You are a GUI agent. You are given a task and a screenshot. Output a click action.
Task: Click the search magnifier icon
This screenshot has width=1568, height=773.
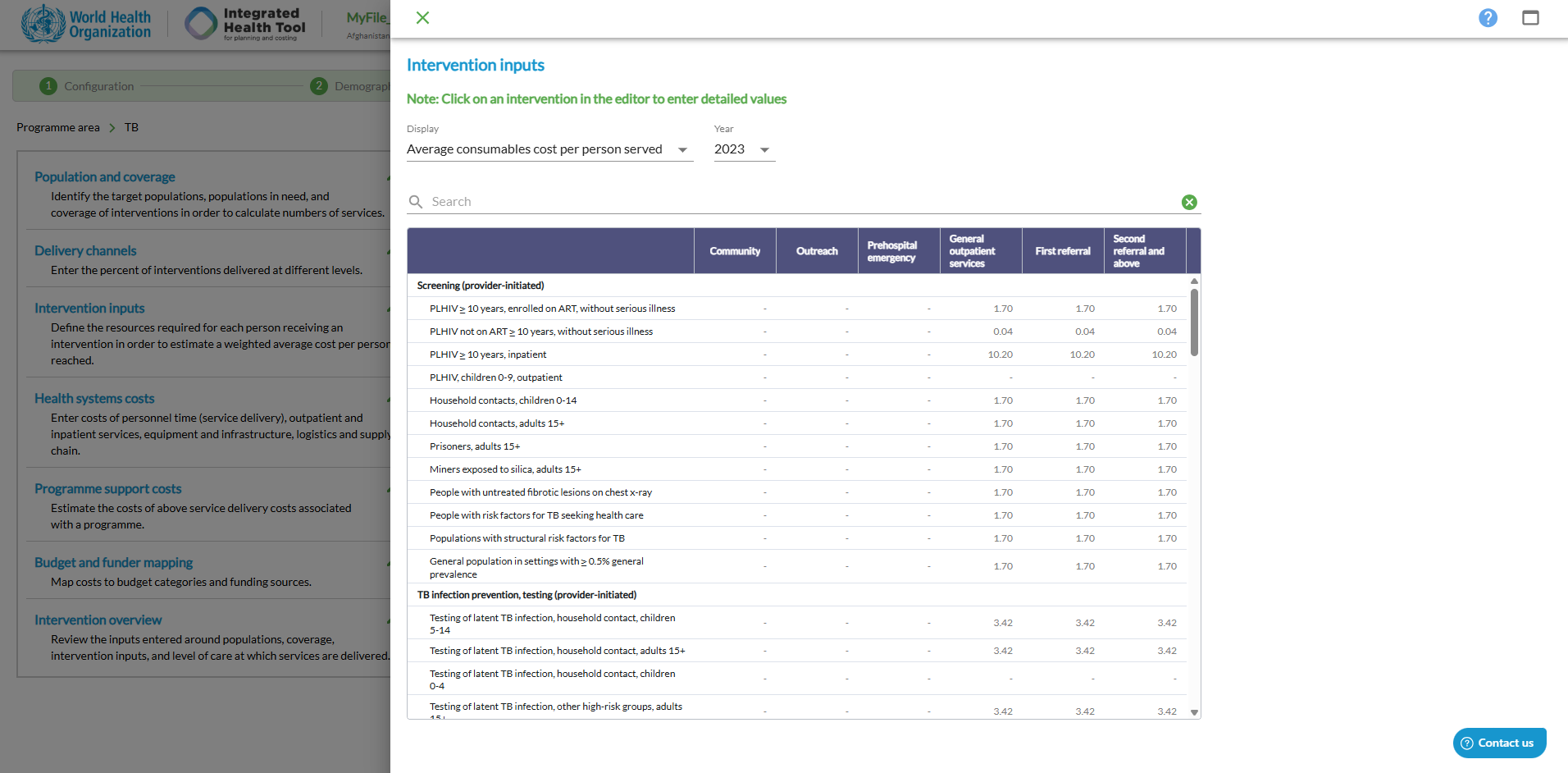click(416, 202)
